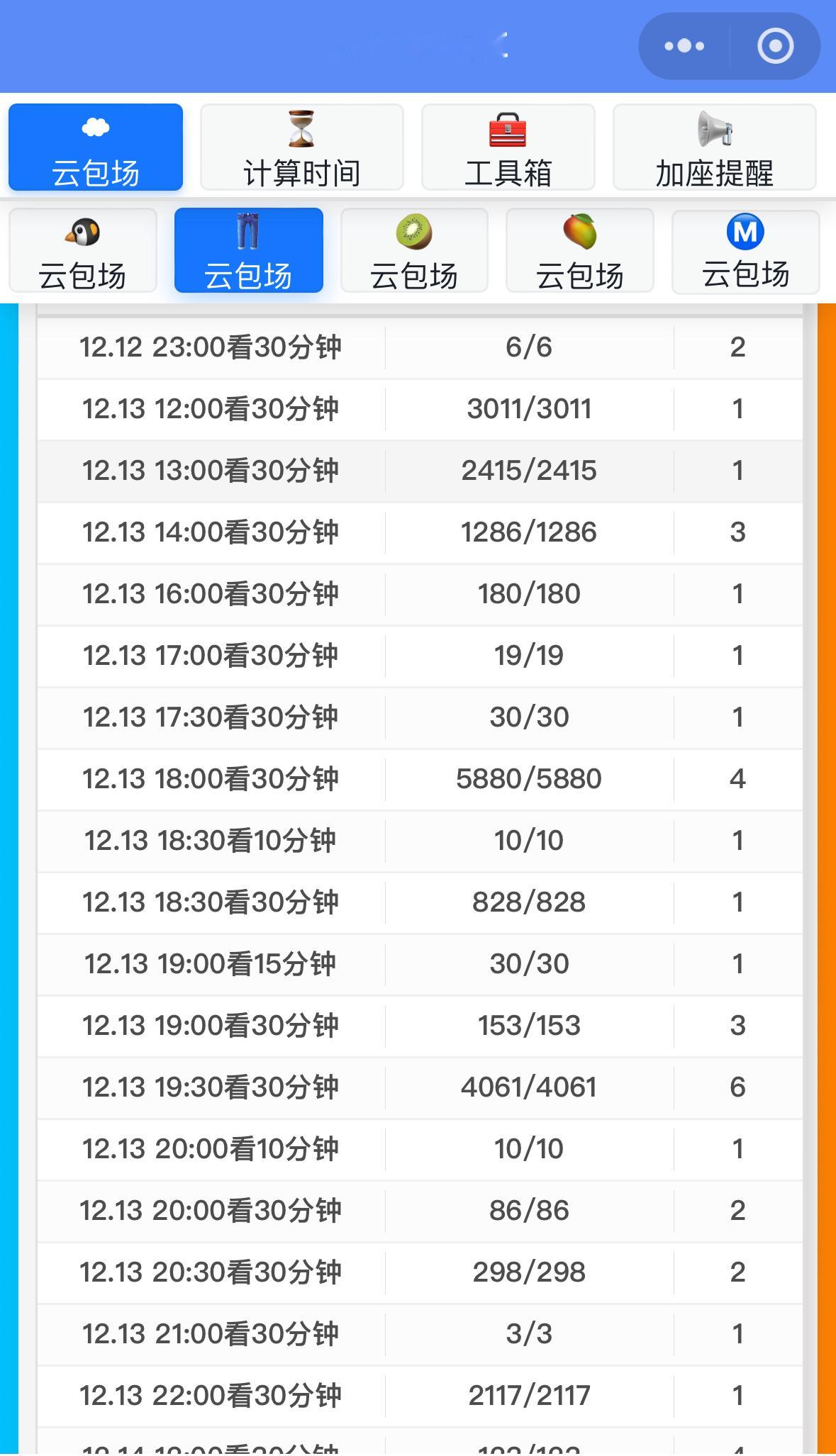This screenshot has height=1456, width=836.
Task: Select the blue jeans 云包场 category
Action: pyautogui.click(x=249, y=250)
